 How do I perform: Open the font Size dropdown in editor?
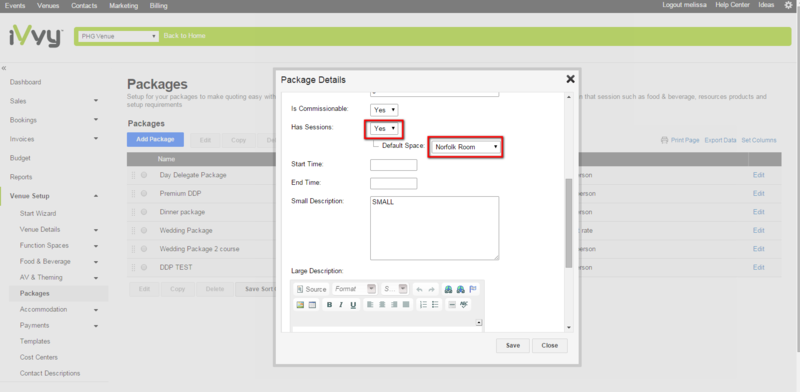[x=395, y=289]
